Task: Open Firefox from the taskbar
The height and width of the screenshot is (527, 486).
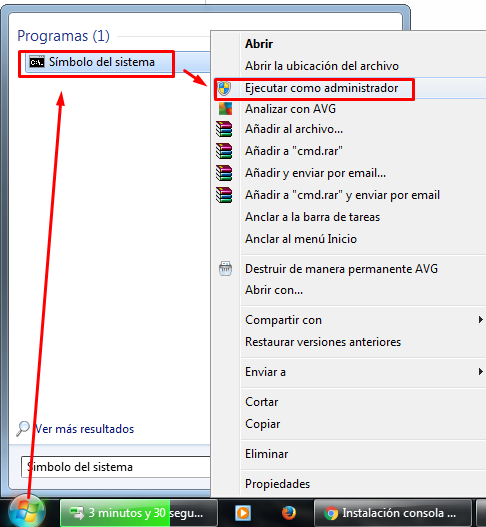Action: pos(289,513)
